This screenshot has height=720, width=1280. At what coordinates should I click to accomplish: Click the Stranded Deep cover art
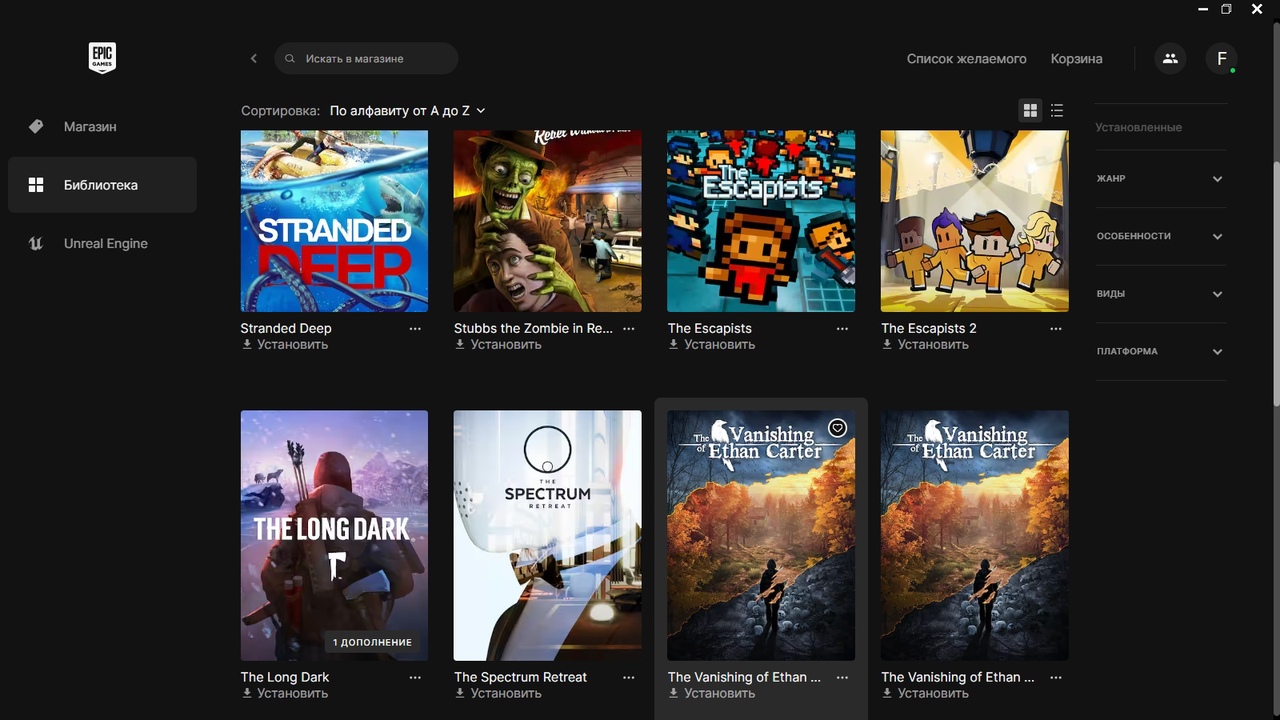334,221
